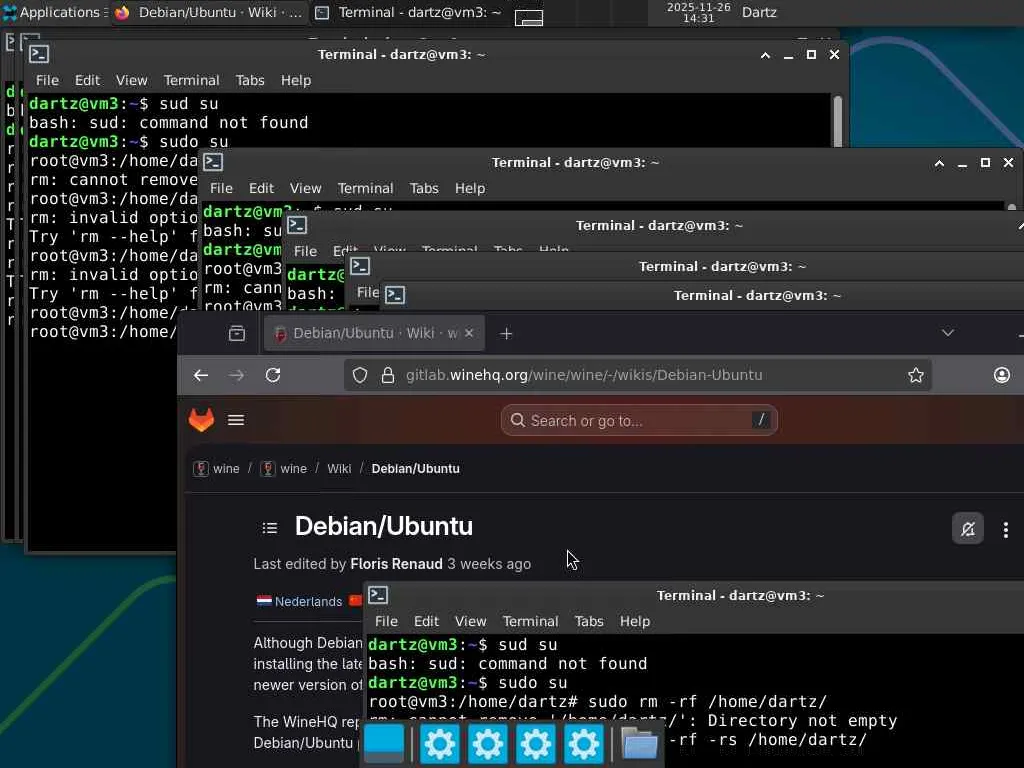Open Edit menu in bottom Terminal window

426,621
